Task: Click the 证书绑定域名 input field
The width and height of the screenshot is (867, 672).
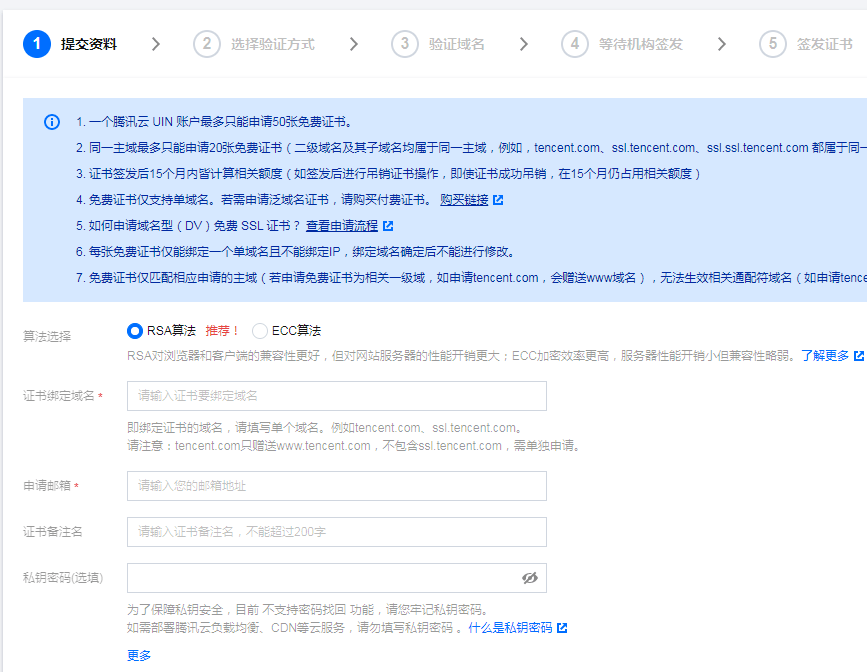Action: point(336,396)
